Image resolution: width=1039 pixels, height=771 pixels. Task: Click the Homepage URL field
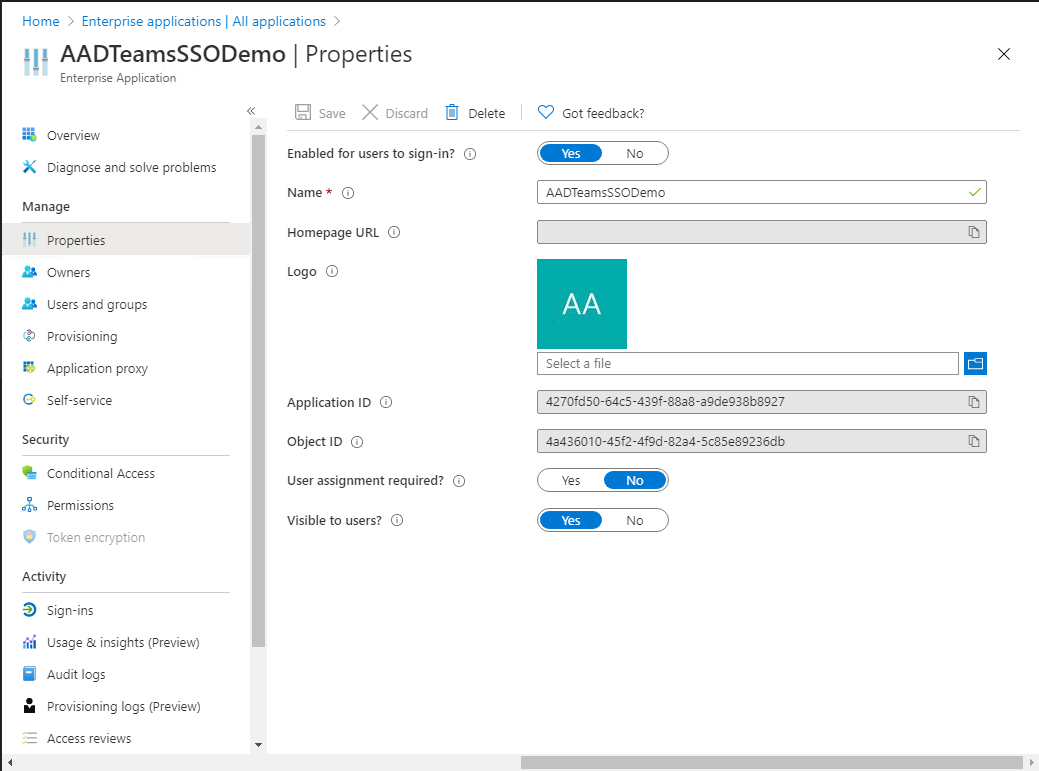[761, 232]
